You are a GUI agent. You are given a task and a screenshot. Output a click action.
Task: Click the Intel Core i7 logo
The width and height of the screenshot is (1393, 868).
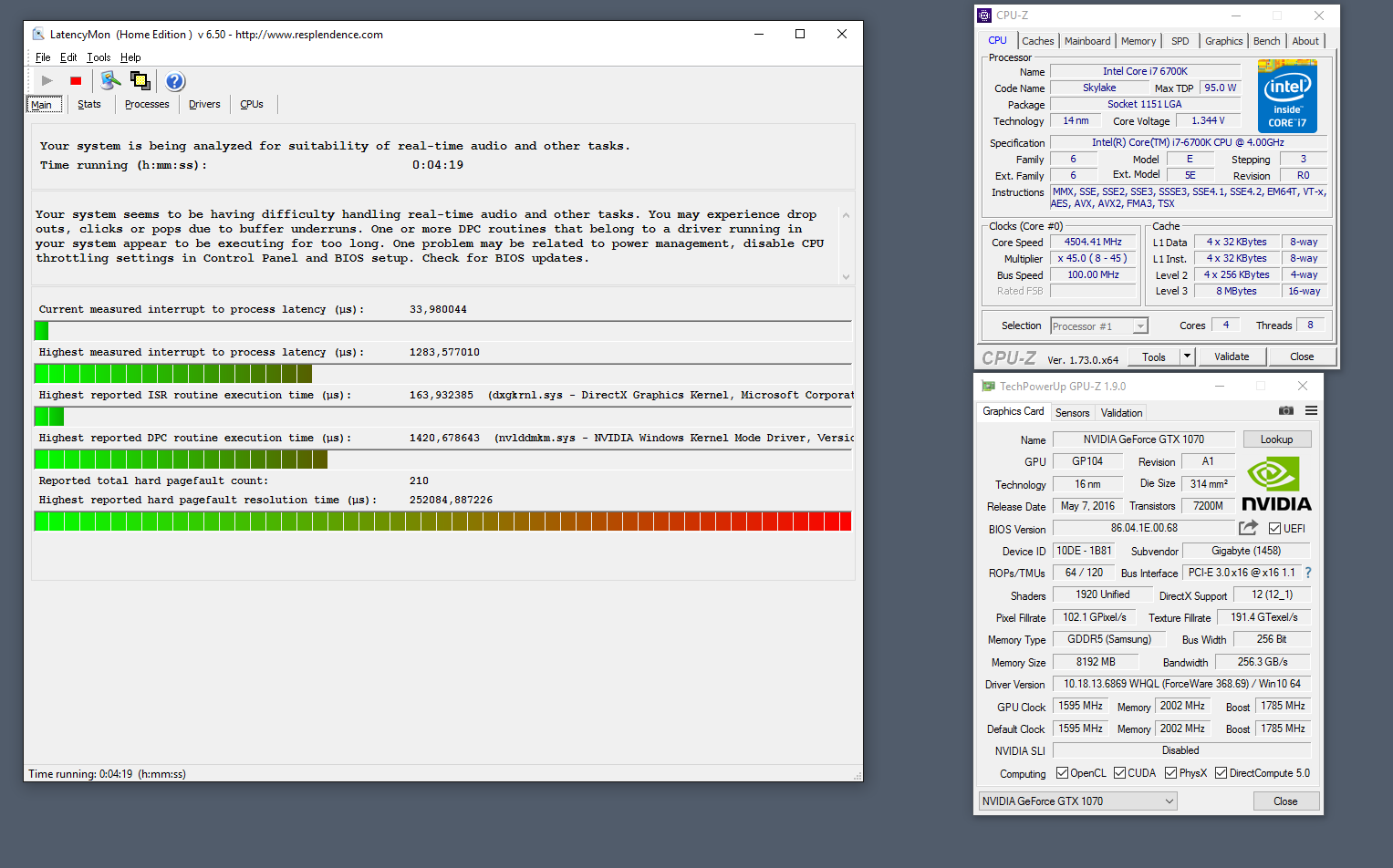pyautogui.click(x=1287, y=96)
